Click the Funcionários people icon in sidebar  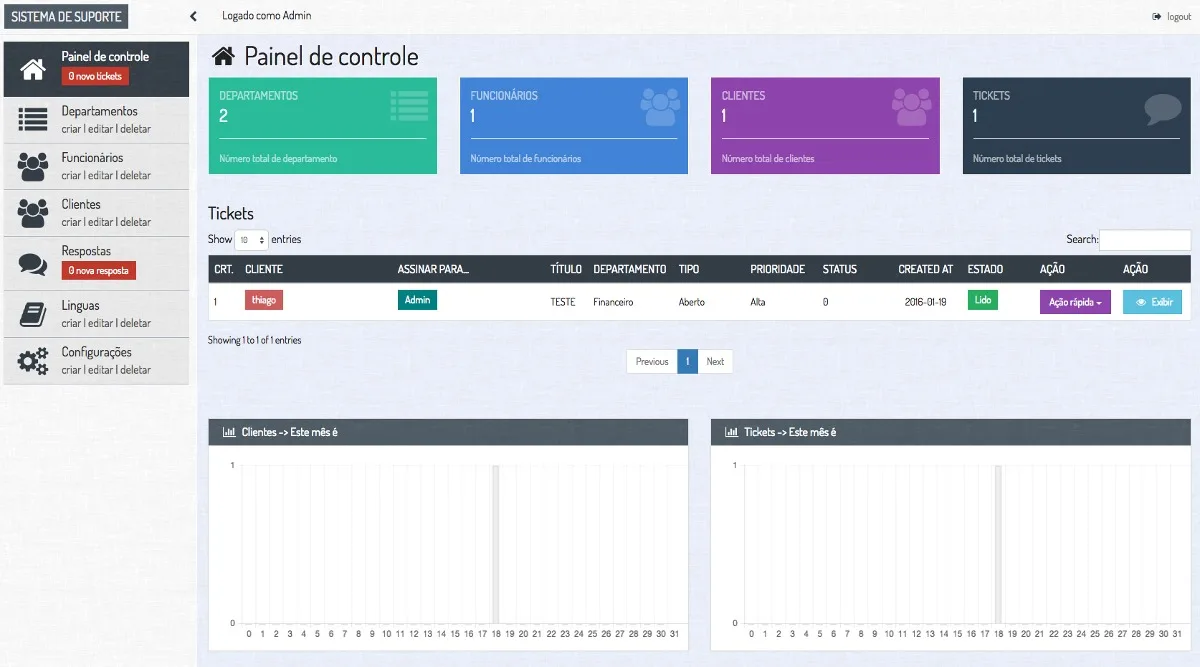[33, 167]
